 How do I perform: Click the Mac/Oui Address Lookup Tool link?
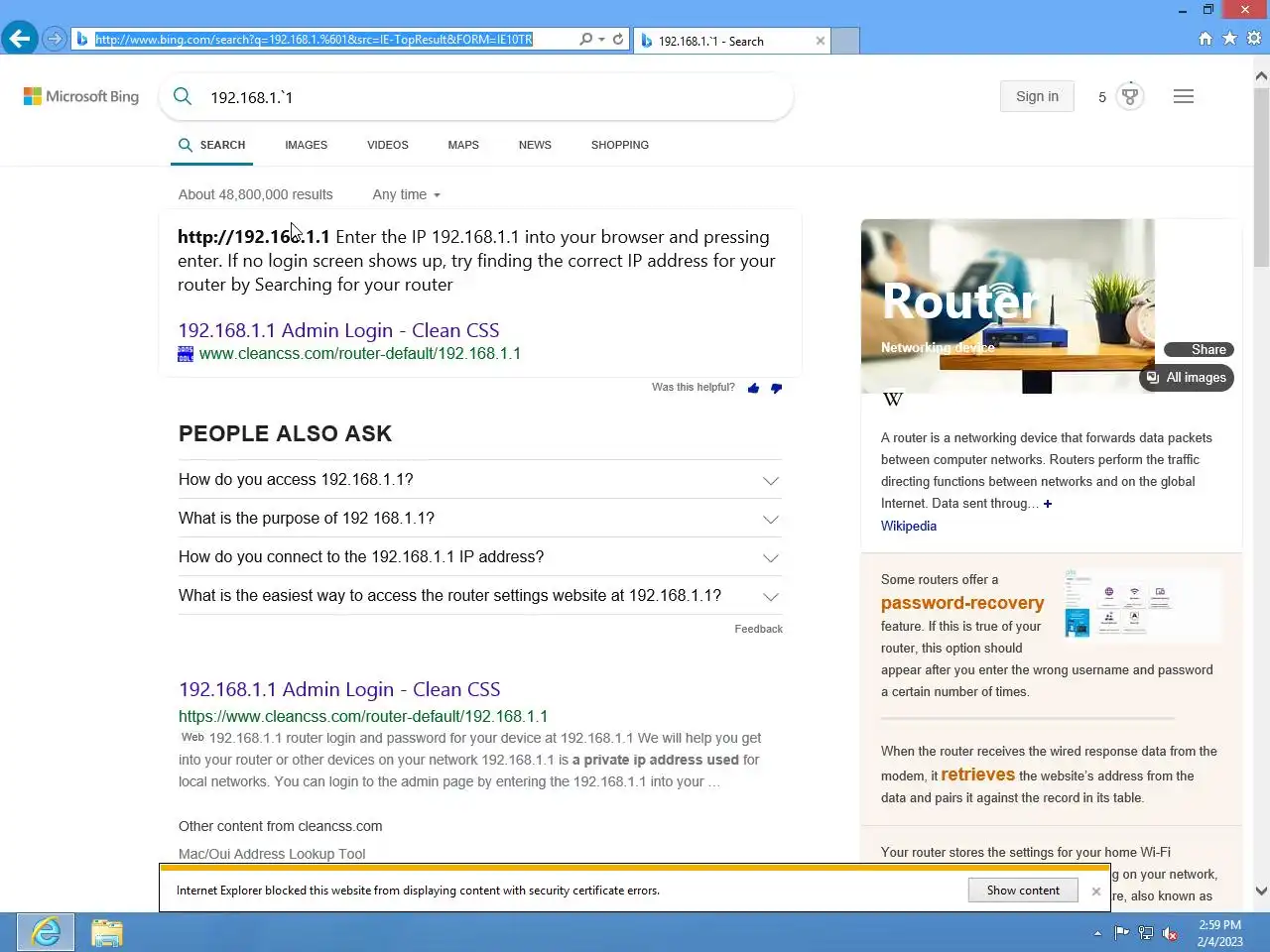pyautogui.click(x=272, y=854)
